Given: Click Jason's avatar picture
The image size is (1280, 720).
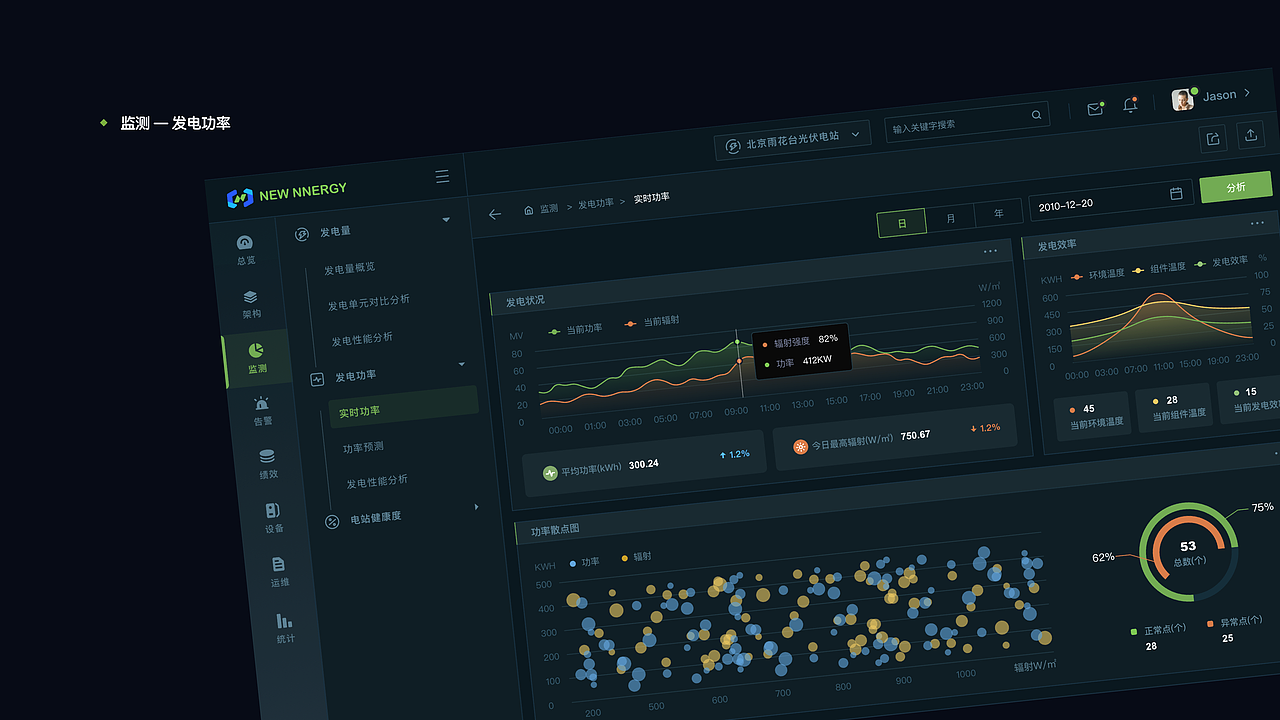Looking at the screenshot, I should pos(1183,99).
